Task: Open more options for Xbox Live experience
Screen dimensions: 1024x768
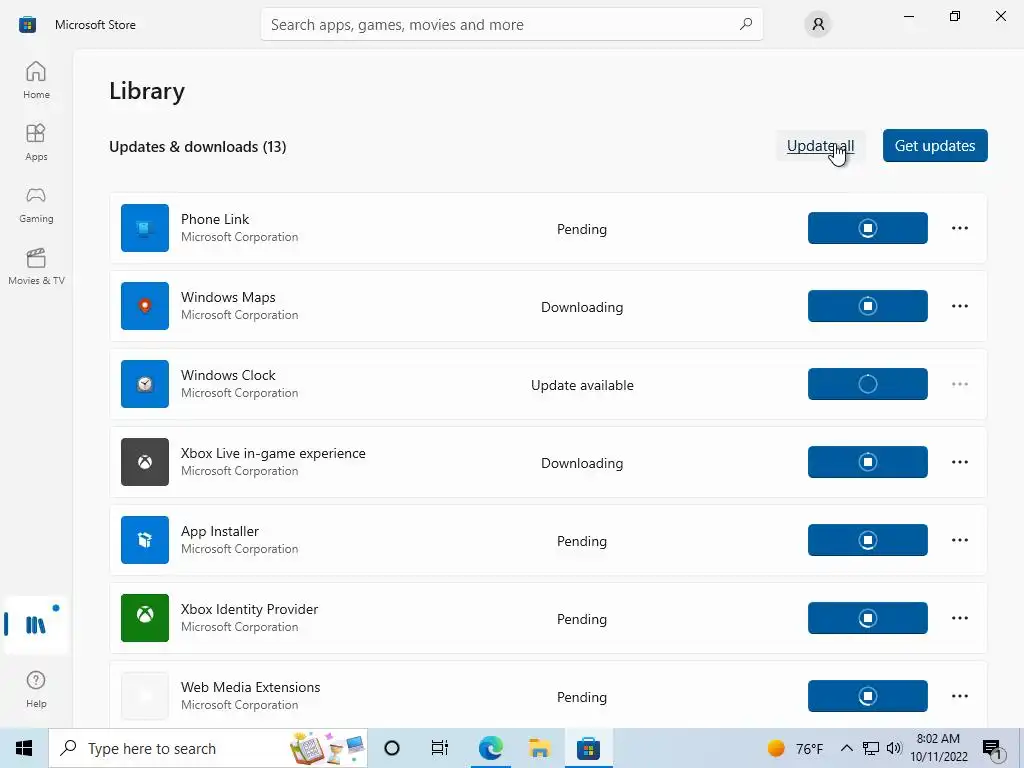Action: [x=959, y=462]
